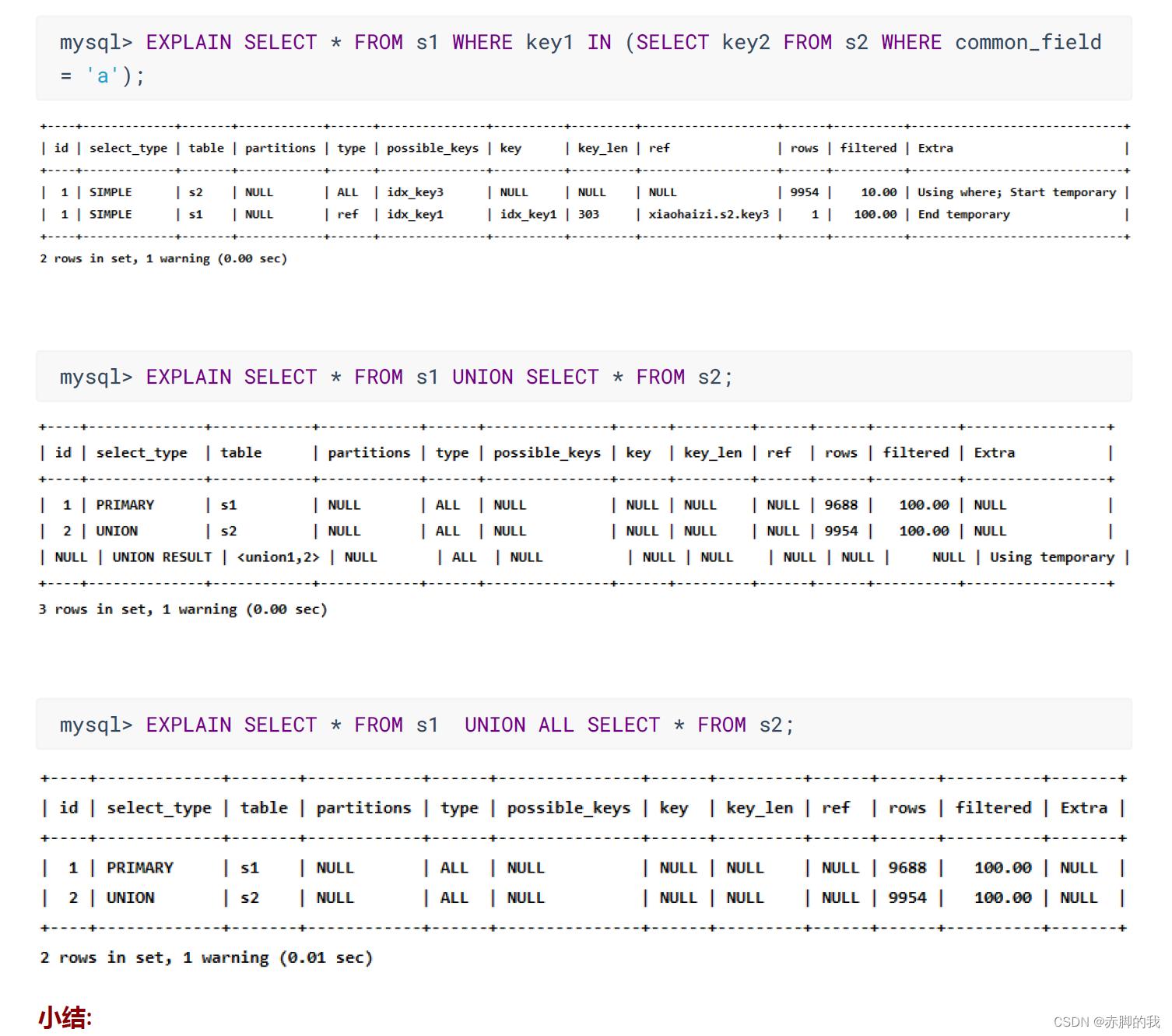
Task: Select the "10.00" filtered value
Action: [879, 192]
